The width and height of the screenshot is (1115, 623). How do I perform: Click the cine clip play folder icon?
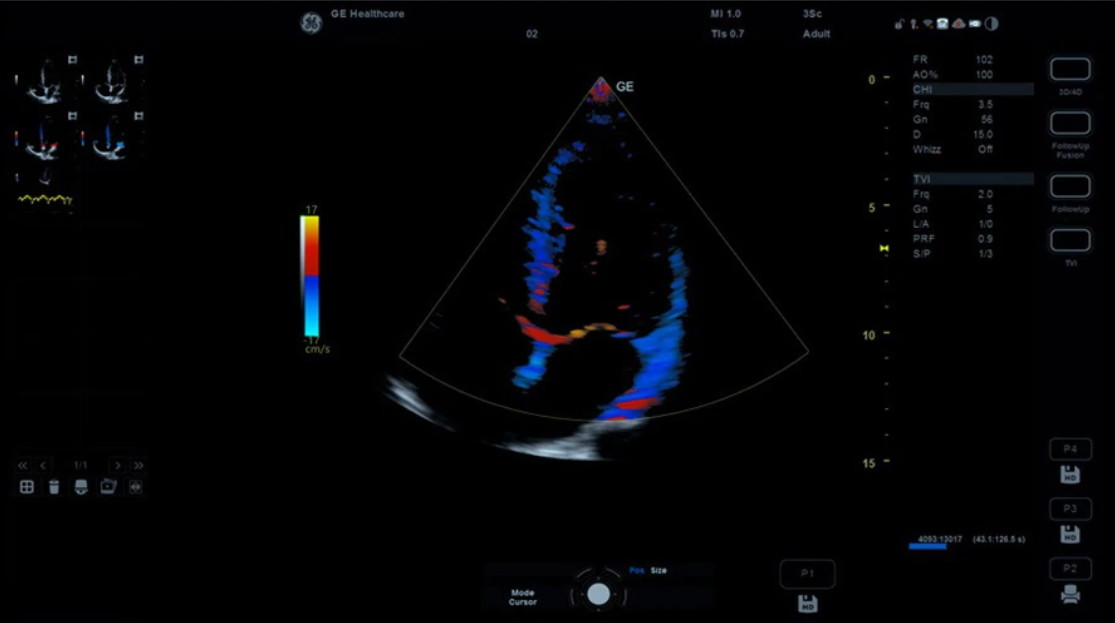point(108,487)
